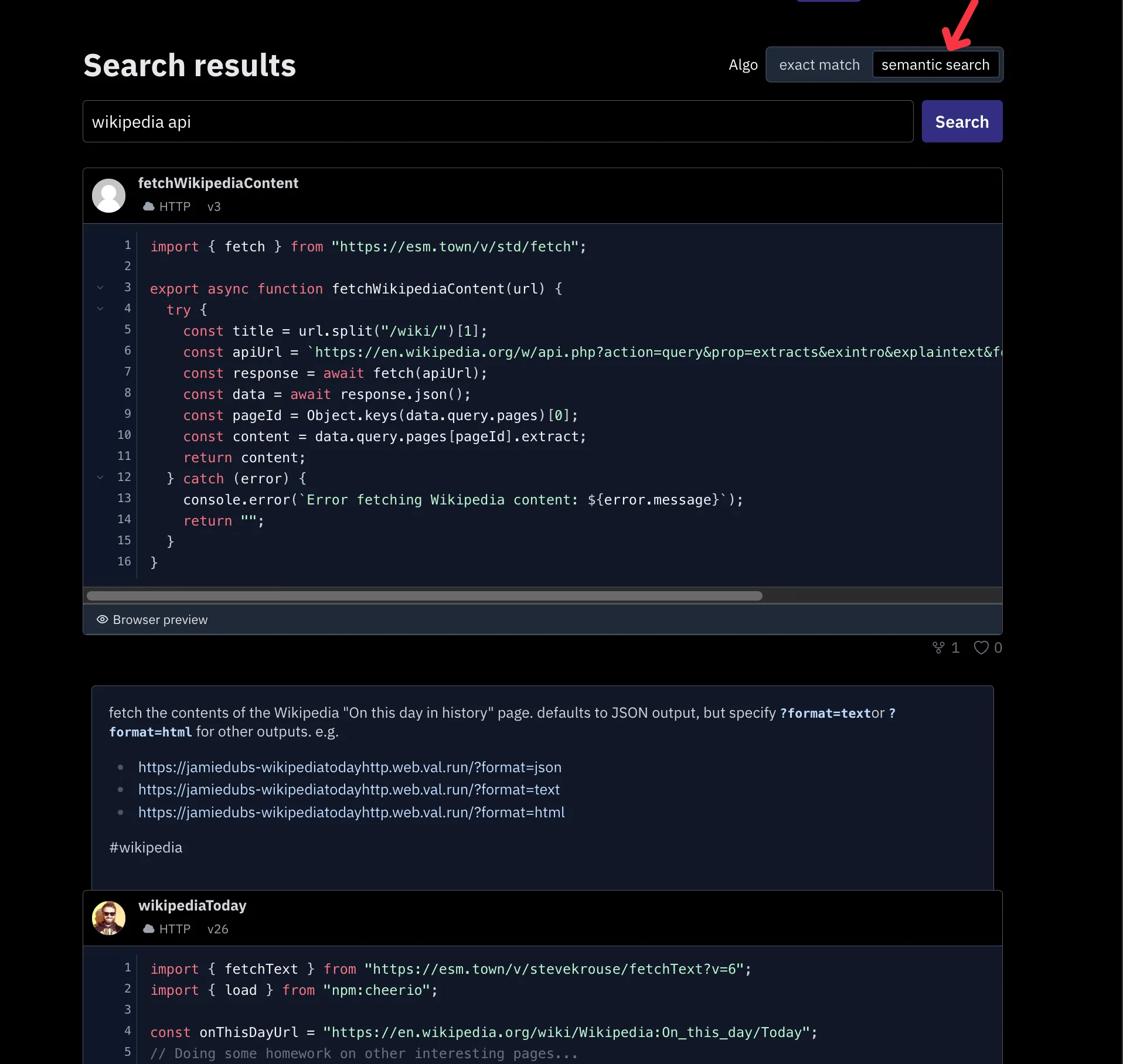Enable semantic search mode
1123x1064 pixels.
coord(935,64)
